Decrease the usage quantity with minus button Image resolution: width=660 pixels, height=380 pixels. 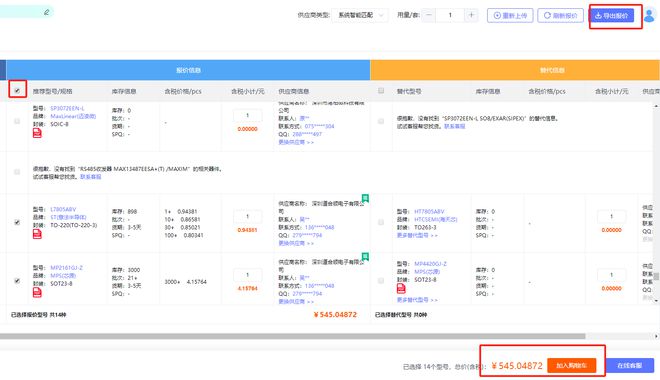pos(428,15)
